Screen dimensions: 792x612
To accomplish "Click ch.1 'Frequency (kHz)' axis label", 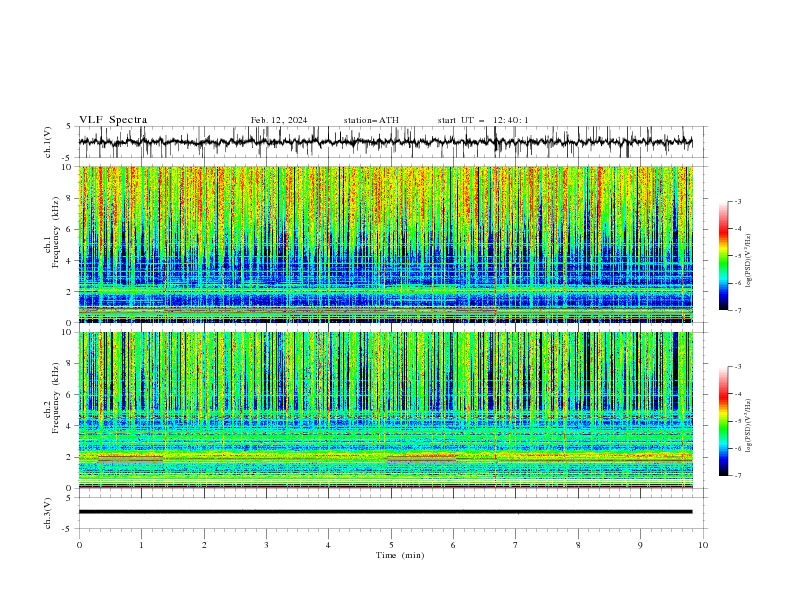I will 57,230.
